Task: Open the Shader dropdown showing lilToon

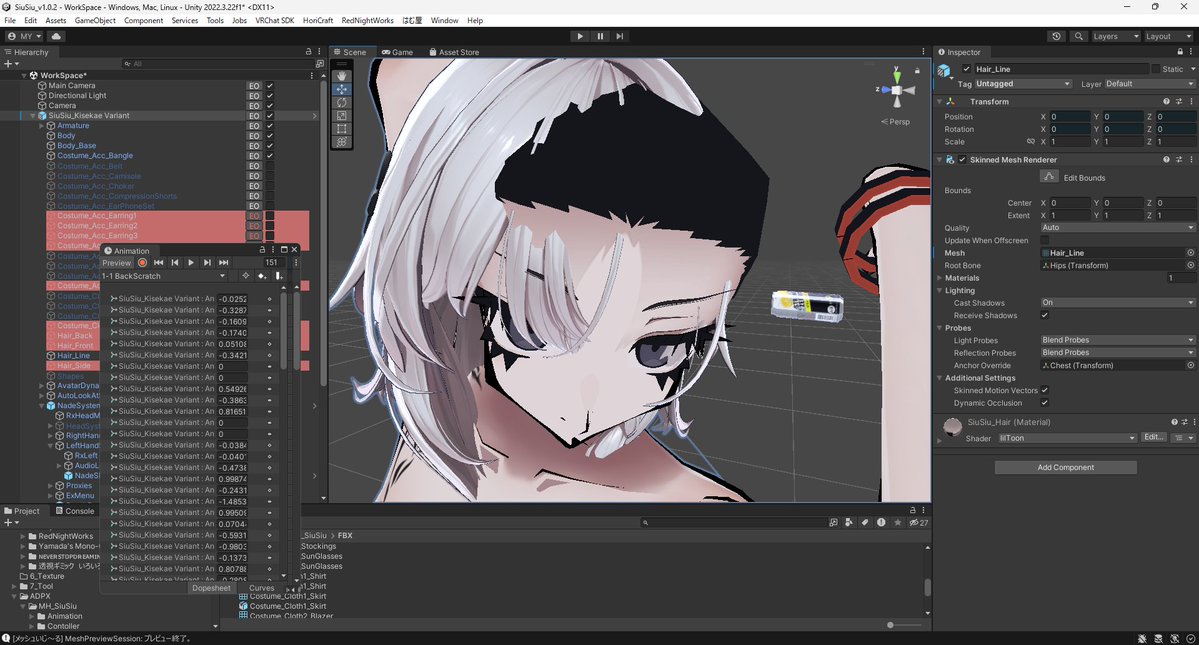Action: tap(1067, 438)
